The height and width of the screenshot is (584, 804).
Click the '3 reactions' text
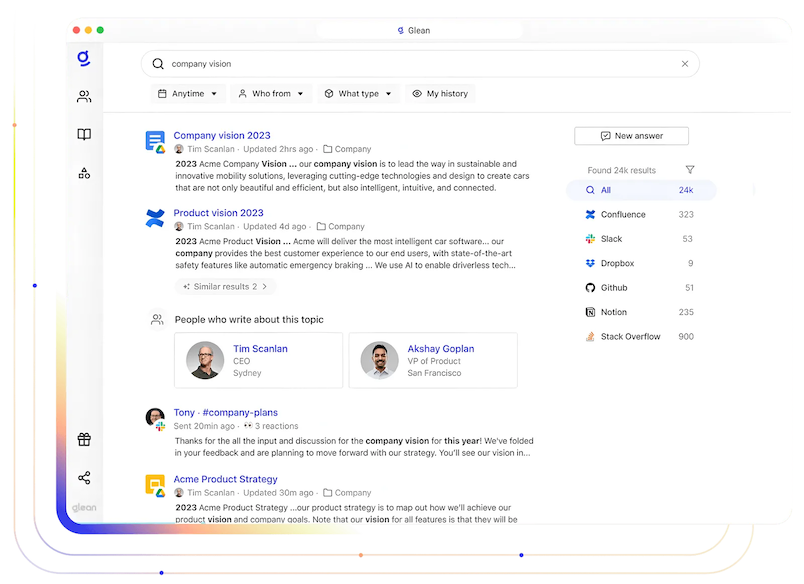coord(276,426)
